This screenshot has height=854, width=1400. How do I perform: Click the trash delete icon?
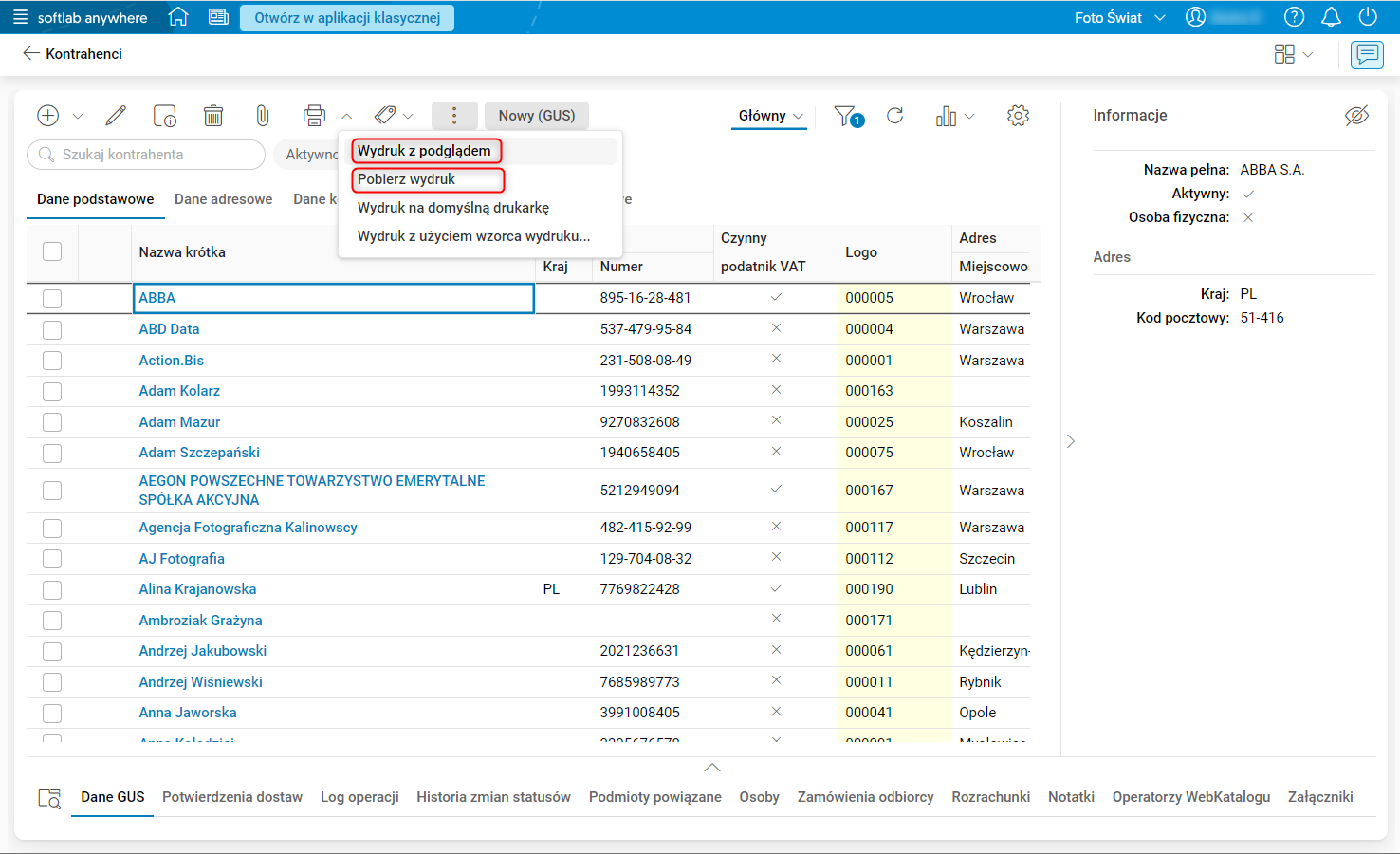tap(213, 116)
